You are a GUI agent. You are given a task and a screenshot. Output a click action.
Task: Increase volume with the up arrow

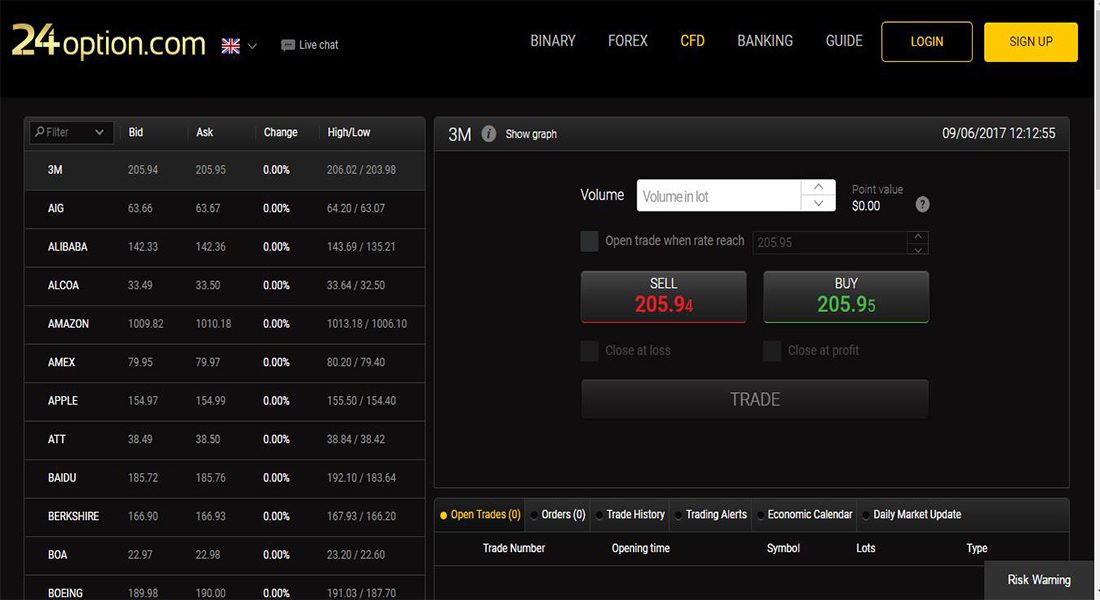(818, 187)
